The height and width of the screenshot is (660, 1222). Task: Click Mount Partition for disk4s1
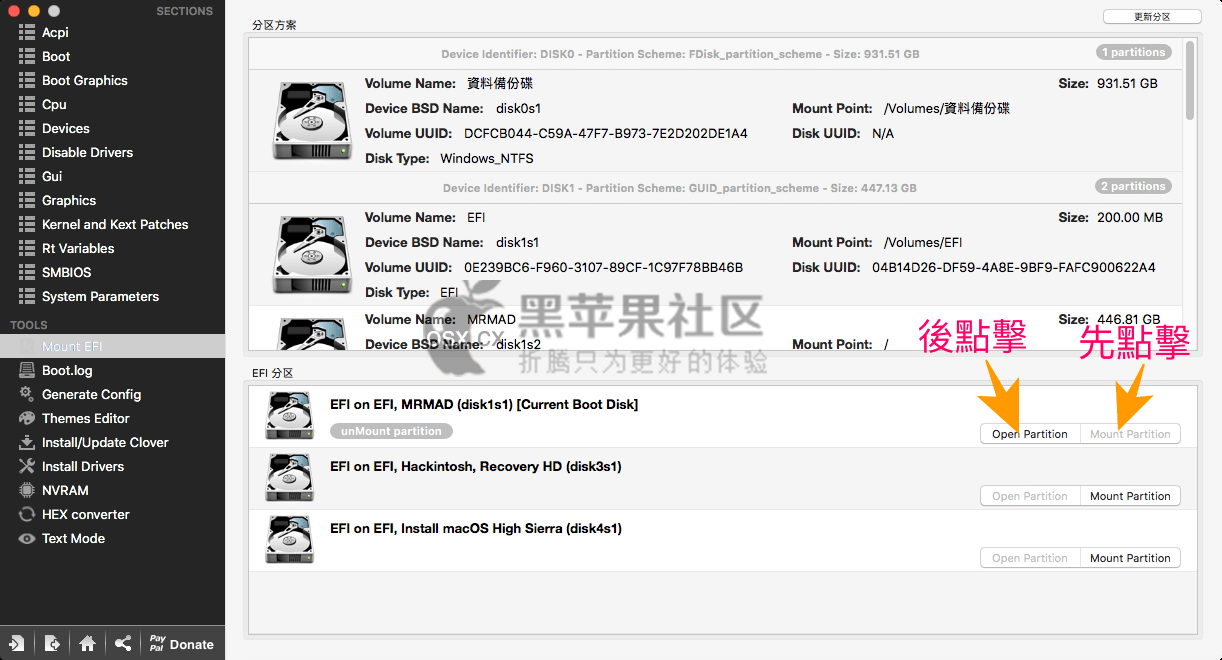pos(1130,558)
